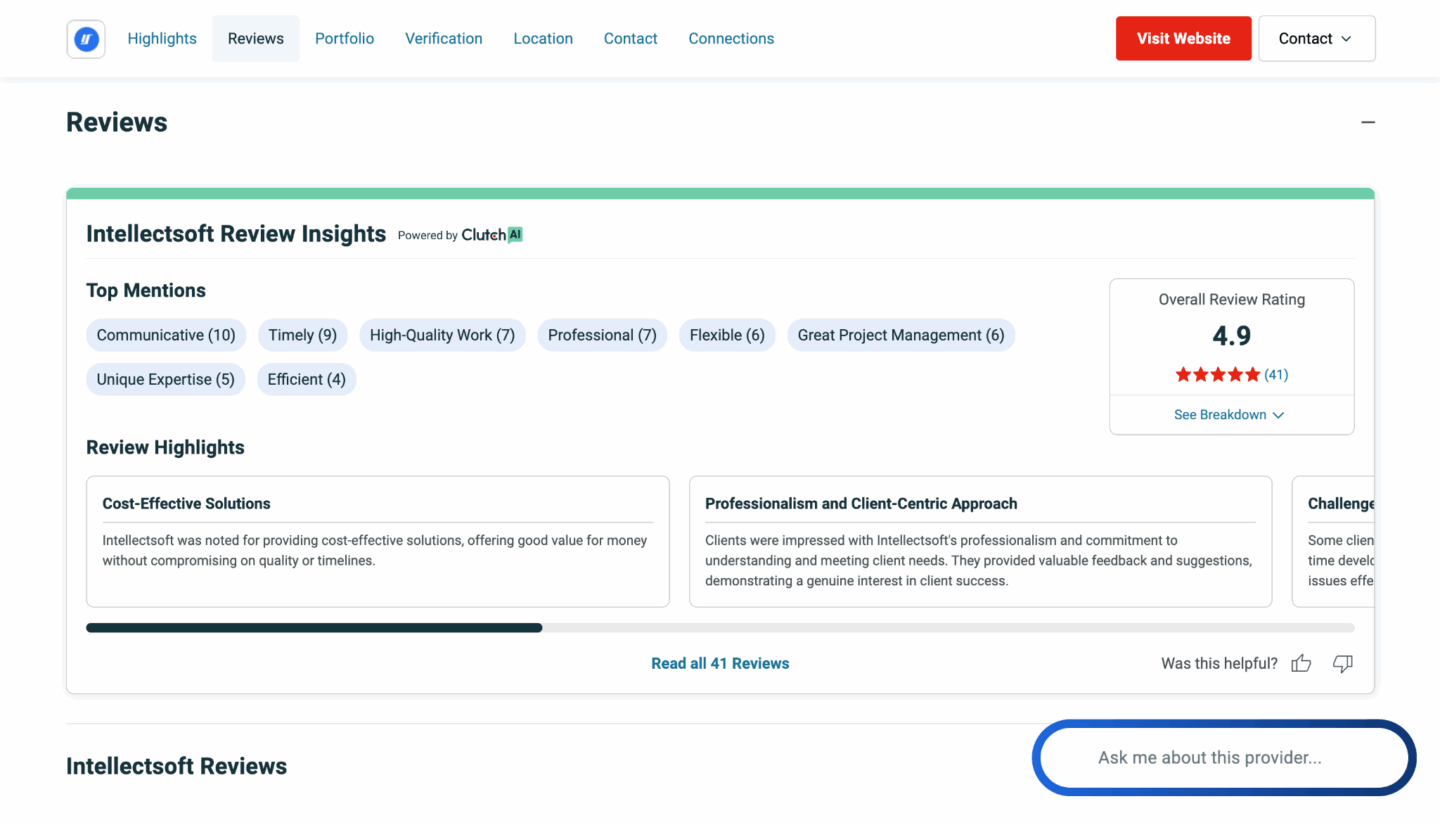Click the (41) review count link
This screenshot has width=1440, height=825.
coord(1276,375)
